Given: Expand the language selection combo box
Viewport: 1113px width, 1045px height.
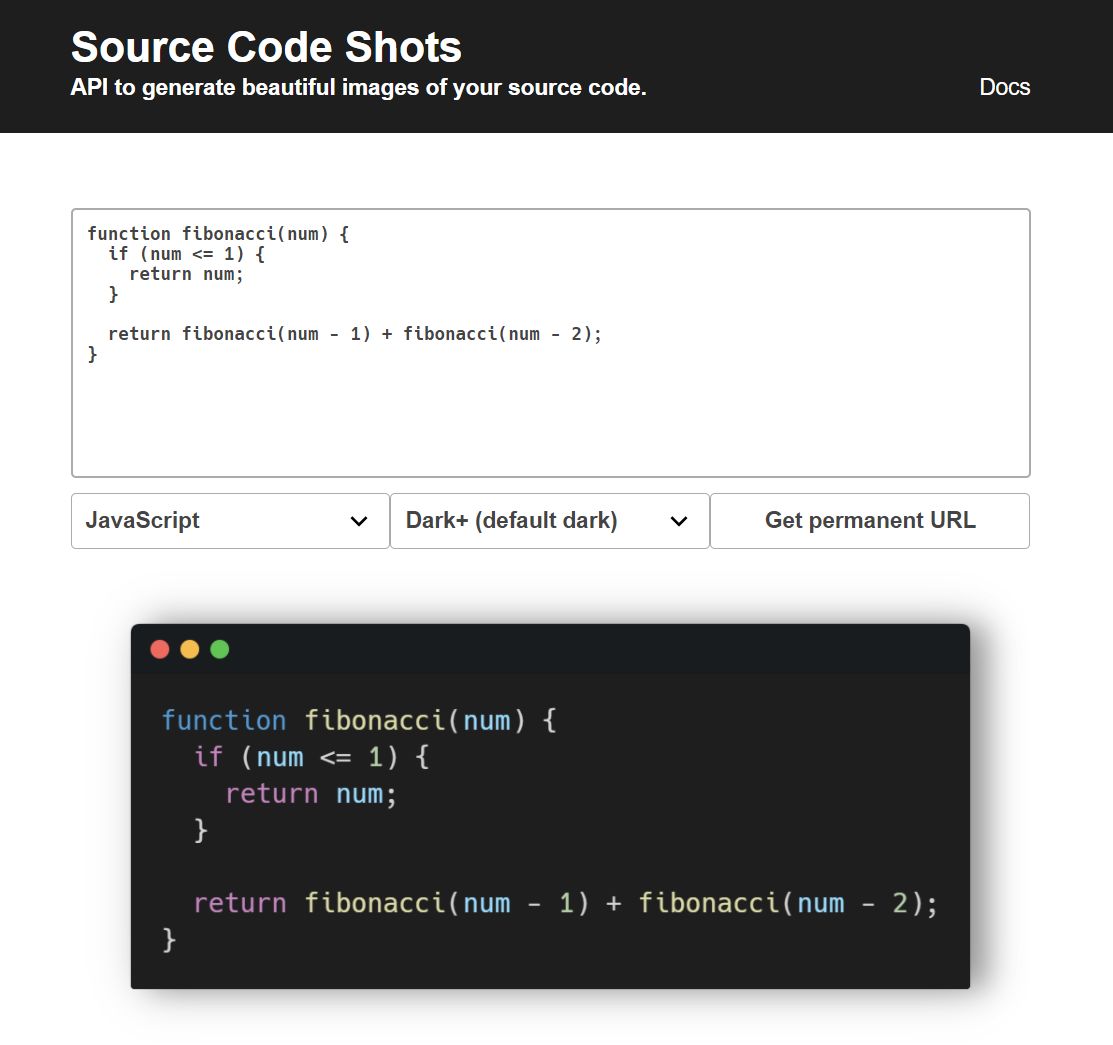Looking at the screenshot, I should click(x=230, y=521).
